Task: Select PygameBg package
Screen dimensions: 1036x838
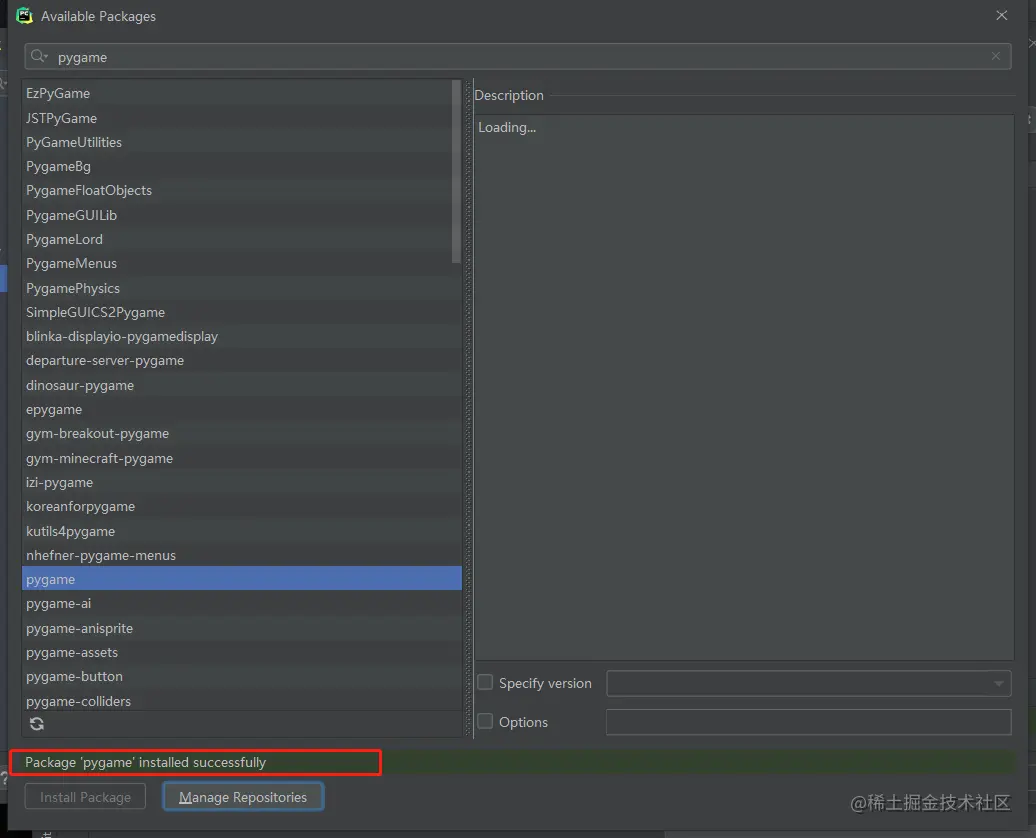Action: point(242,166)
